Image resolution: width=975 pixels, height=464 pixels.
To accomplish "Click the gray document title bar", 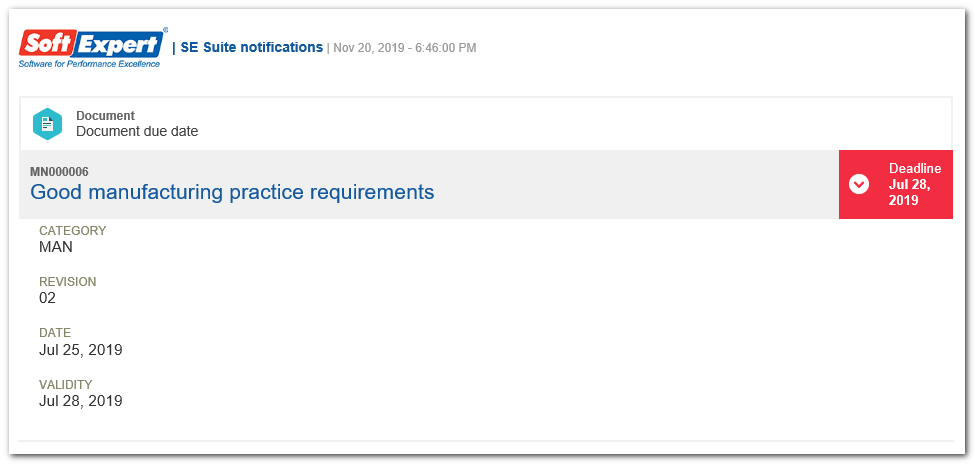I will pyautogui.click(x=429, y=184).
